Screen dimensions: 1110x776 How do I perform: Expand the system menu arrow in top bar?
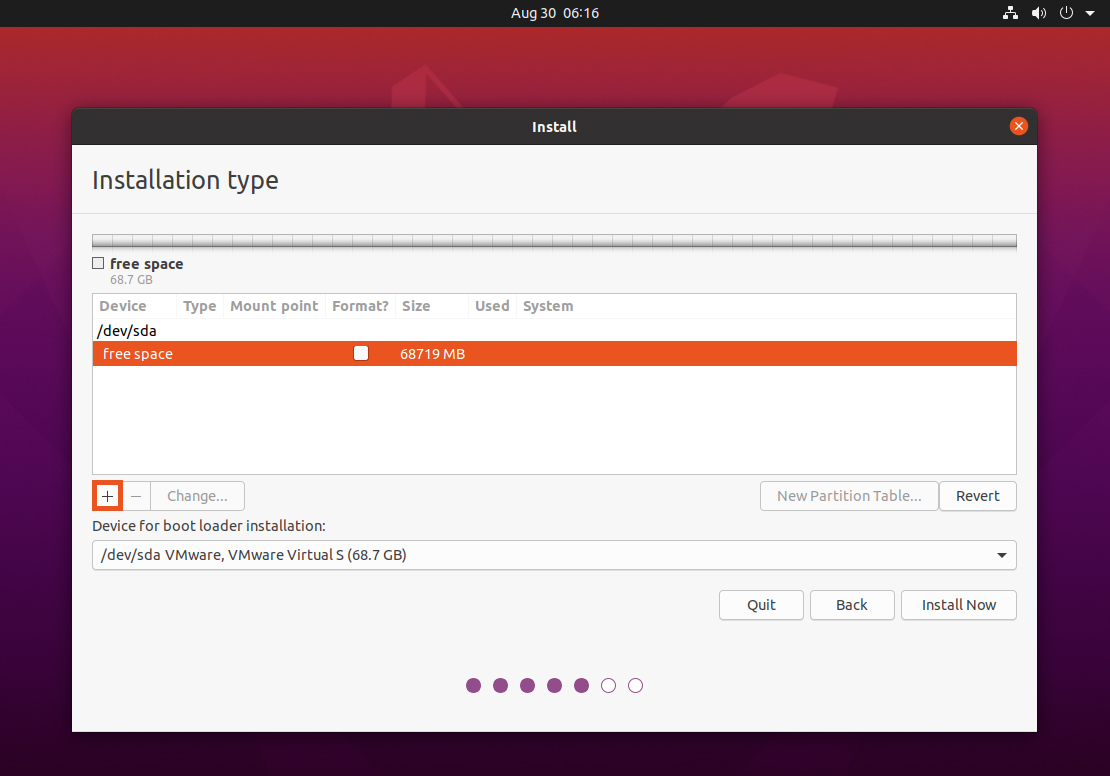point(1090,13)
